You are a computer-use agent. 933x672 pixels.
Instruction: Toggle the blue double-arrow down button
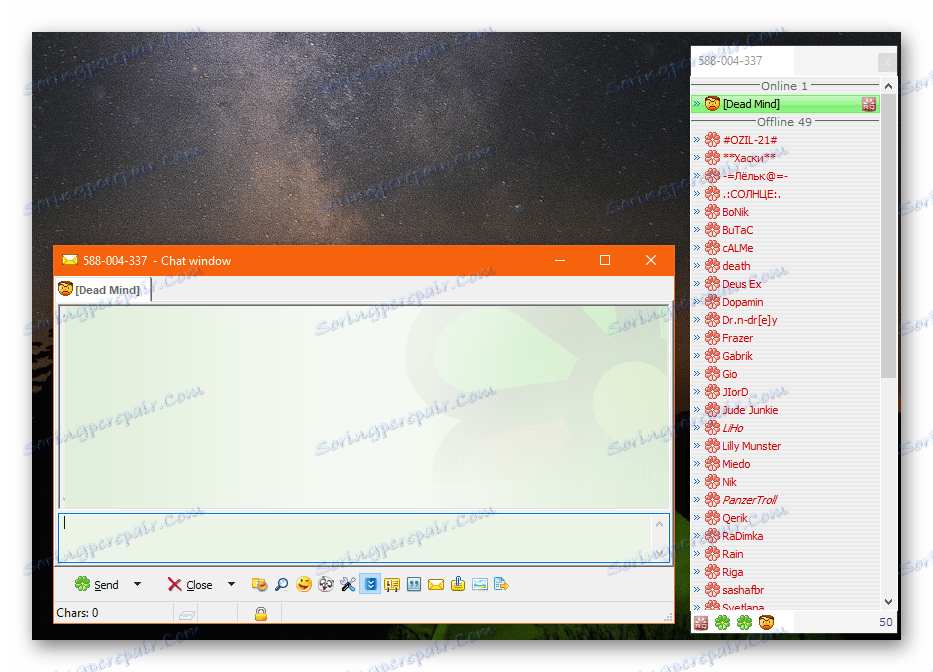point(370,585)
